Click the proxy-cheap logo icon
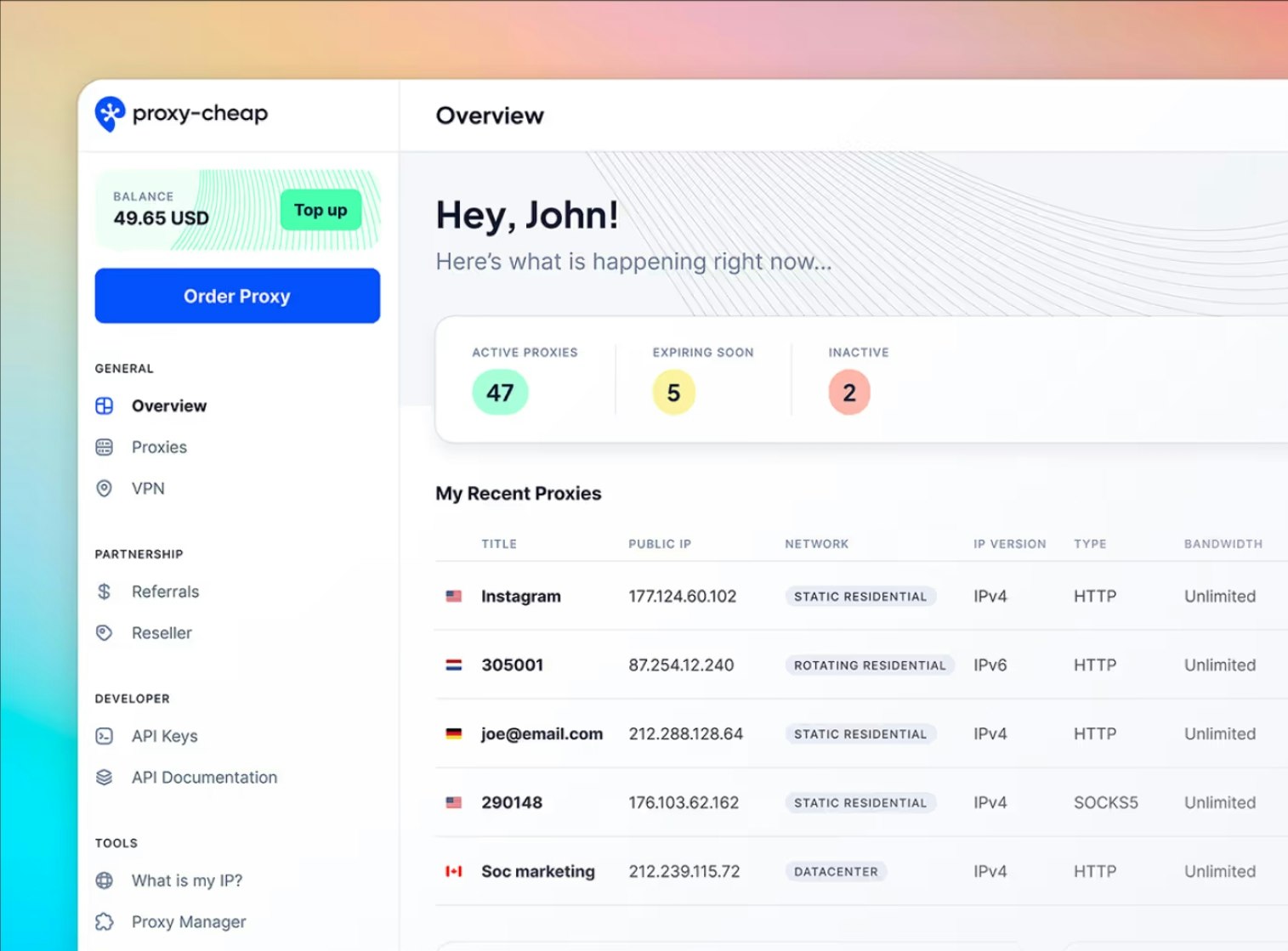 pyautogui.click(x=111, y=114)
